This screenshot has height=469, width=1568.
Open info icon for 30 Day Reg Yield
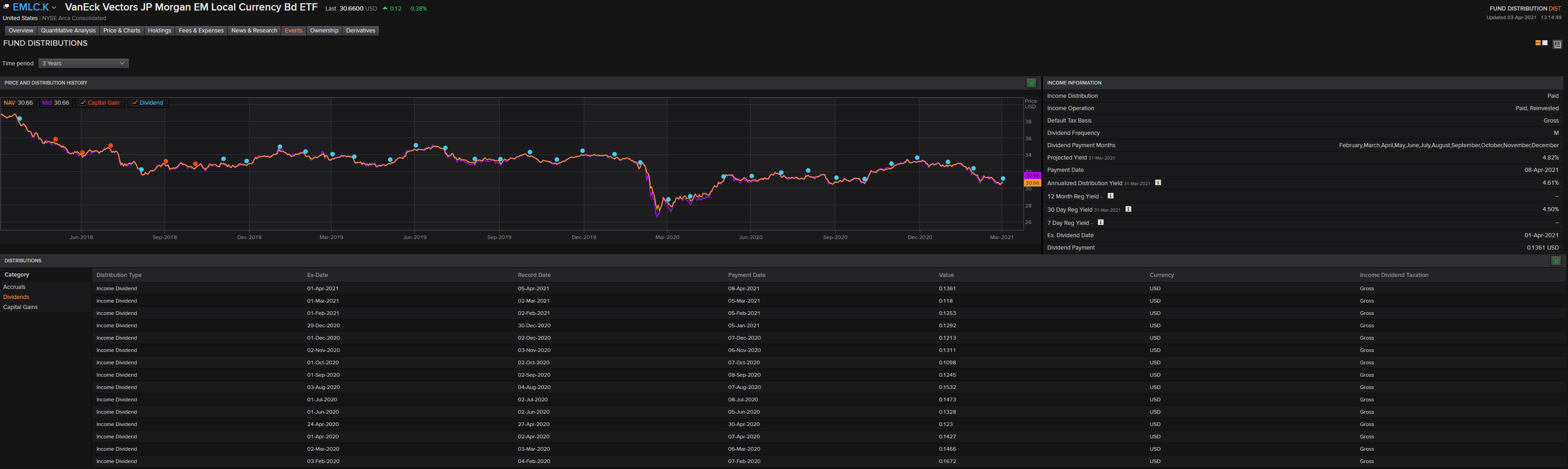(1128, 209)
